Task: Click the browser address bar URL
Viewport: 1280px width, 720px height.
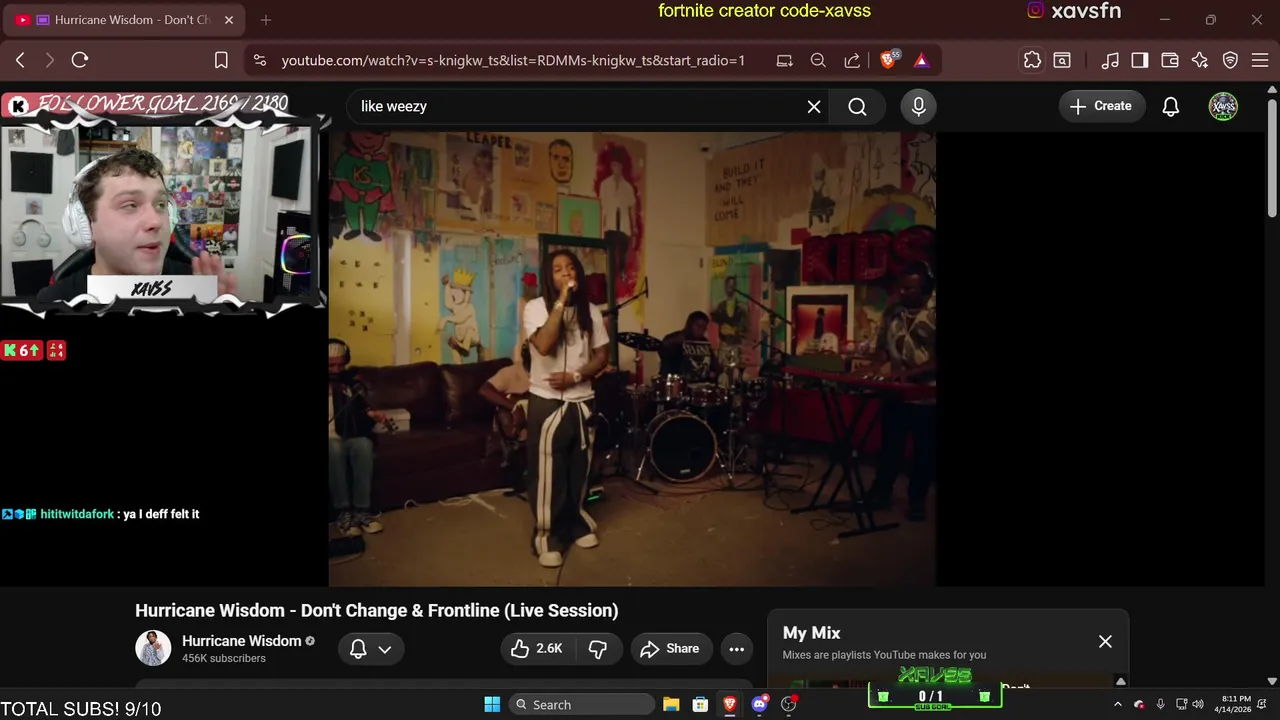Action: tap(513, 60)
